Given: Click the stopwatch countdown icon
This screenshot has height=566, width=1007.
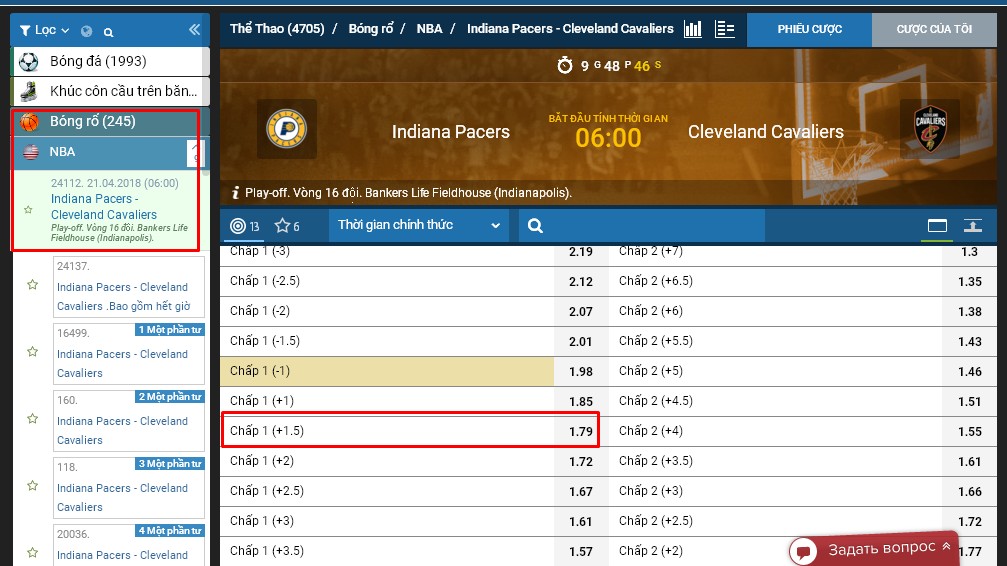Looking at the screenshot, I should (x=565, y=65).
